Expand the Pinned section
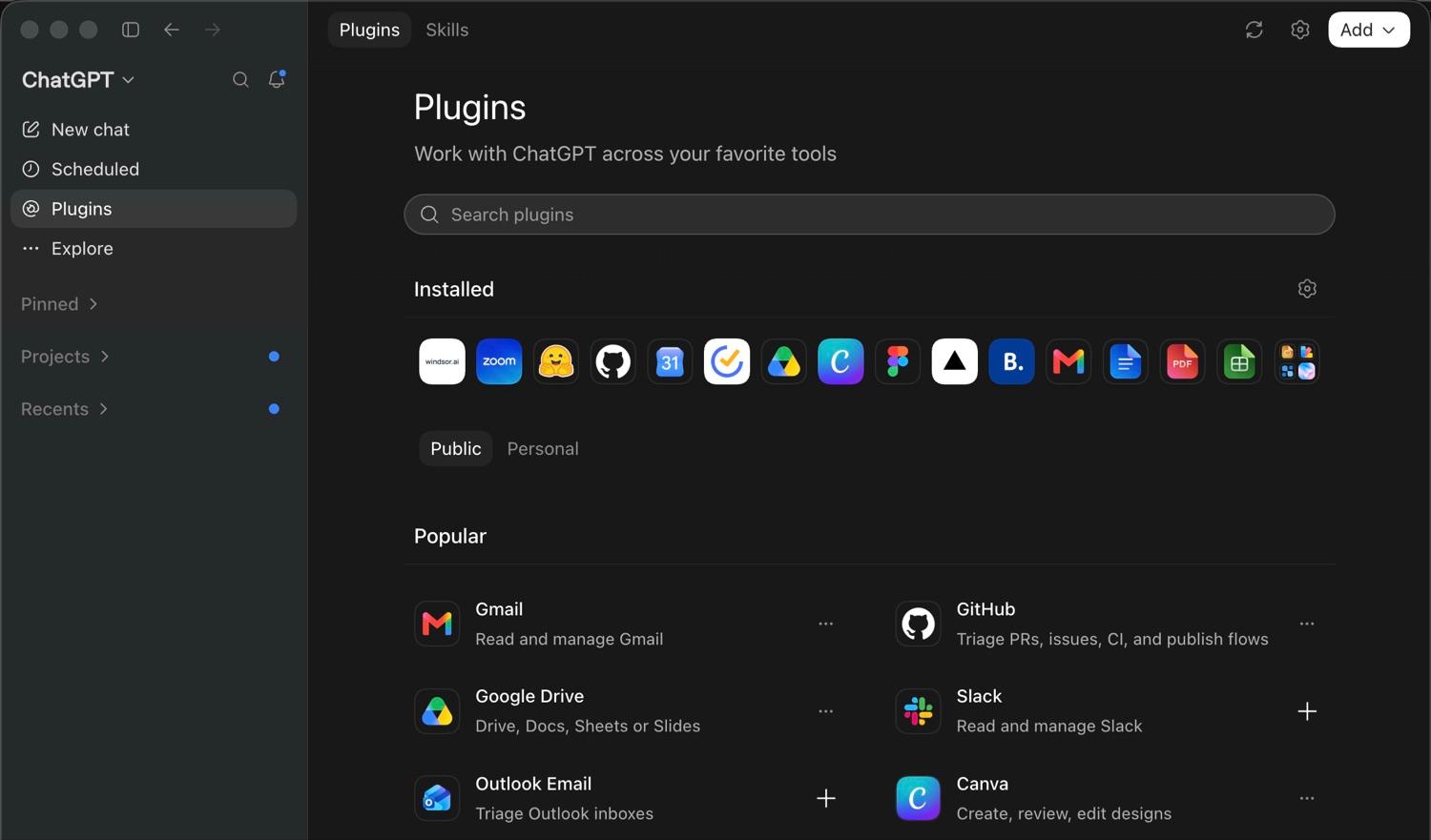The image size is (1431, 840). (x=60, y=304)
